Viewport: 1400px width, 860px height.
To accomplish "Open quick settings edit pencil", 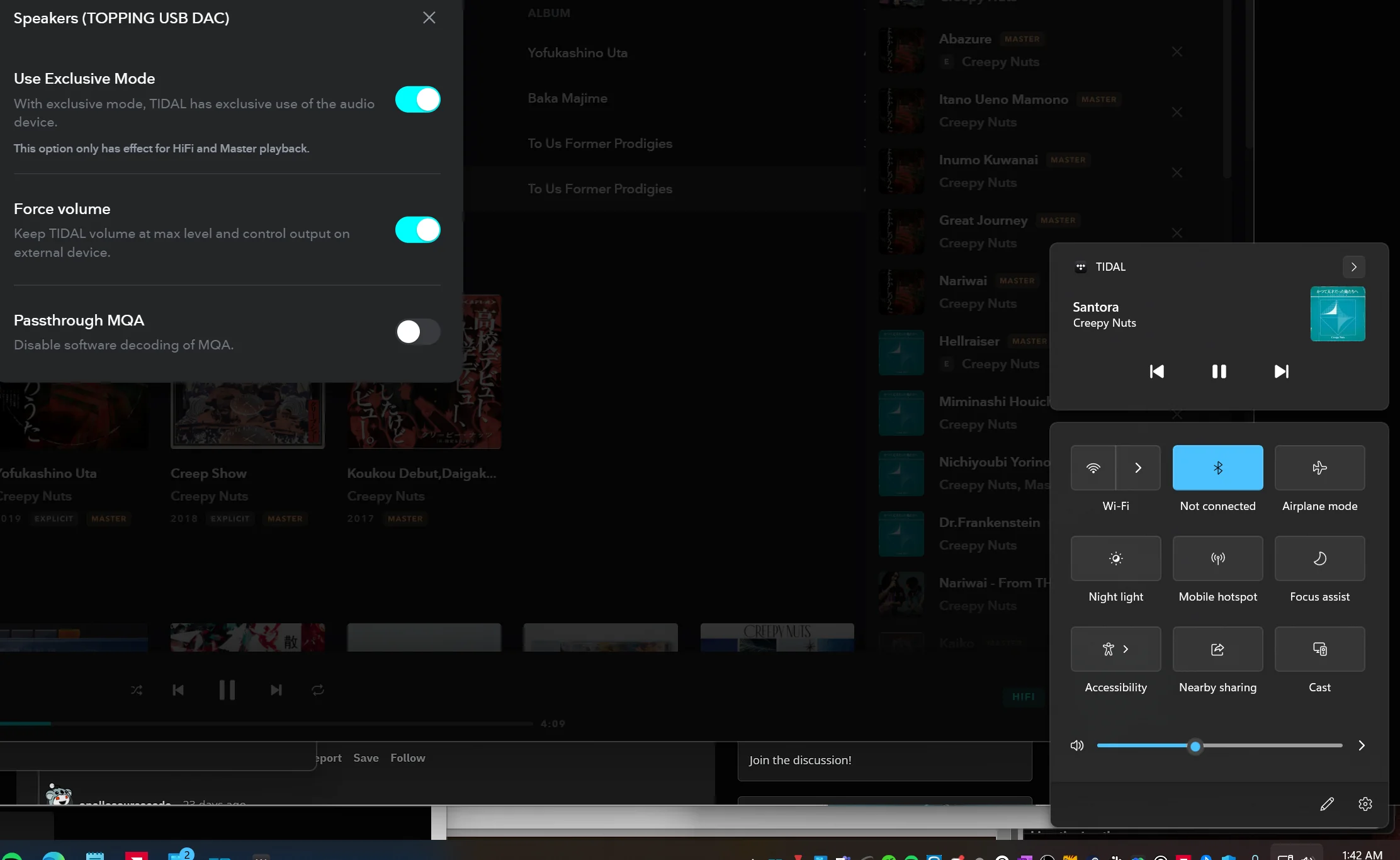I will pyautogui.click(x=1327, y=803).
